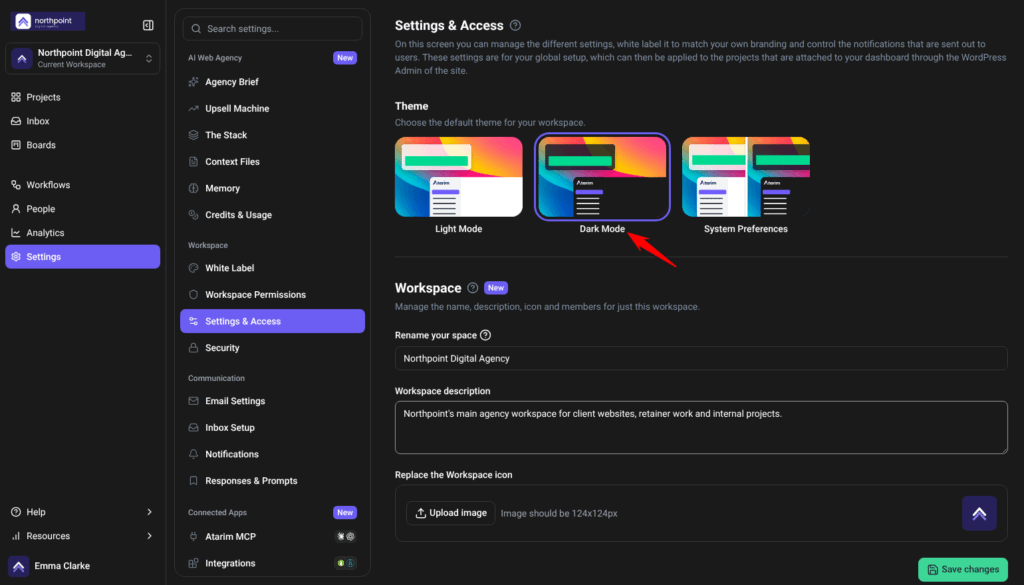Open Inbox Setup page
Screen dimensions: 1024x585
point(272,428)
